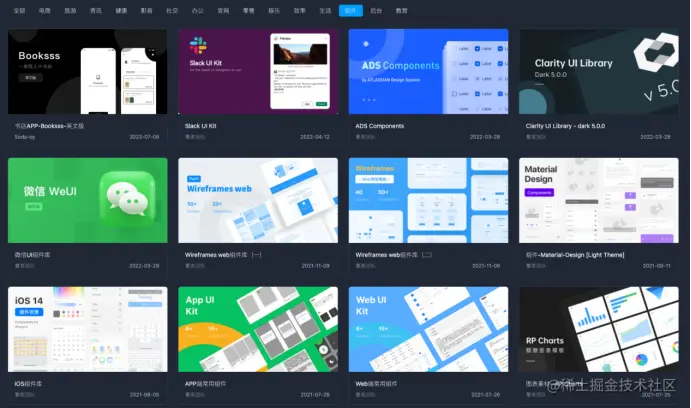Open the Booksss template thumbnail
This screenshot has height=408, width=691.
pyautogui.click(x=88, y=71)
